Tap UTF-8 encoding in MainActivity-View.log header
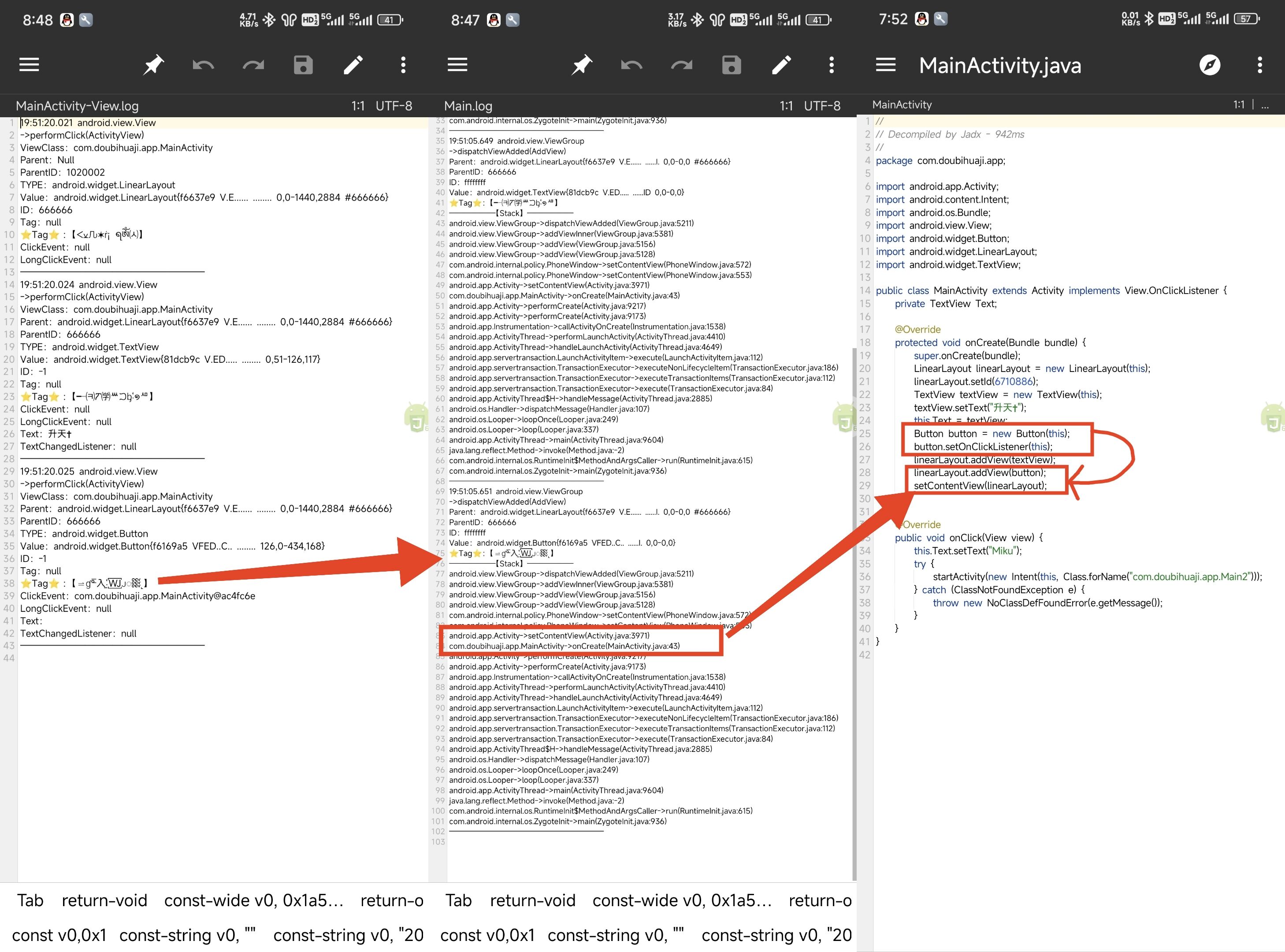The width and height of the screenshot is (1285, 952). tap(394, 106)
